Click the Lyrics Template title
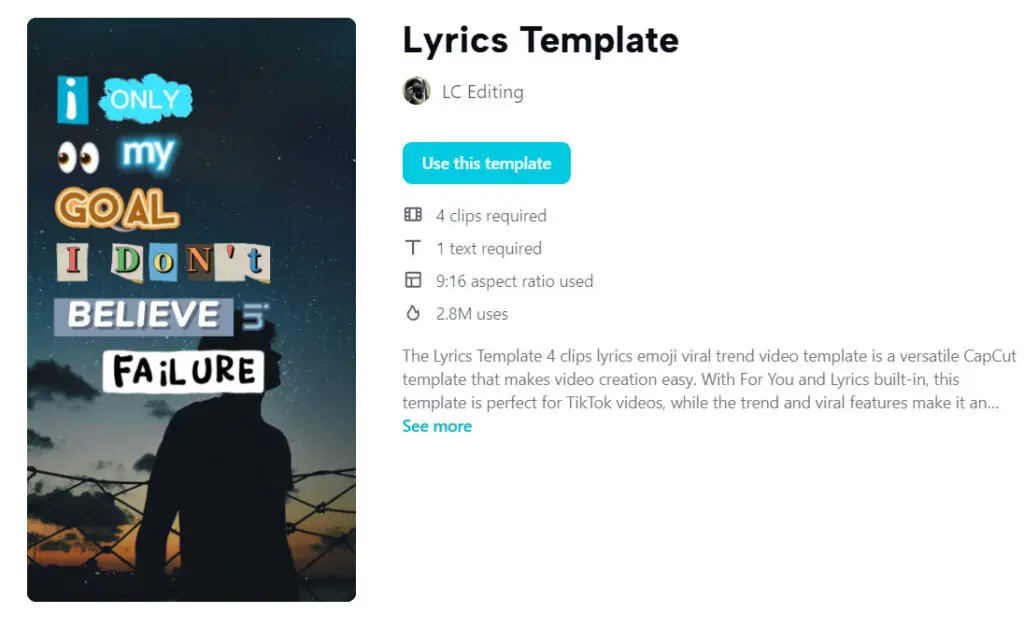 coord(540,41)
